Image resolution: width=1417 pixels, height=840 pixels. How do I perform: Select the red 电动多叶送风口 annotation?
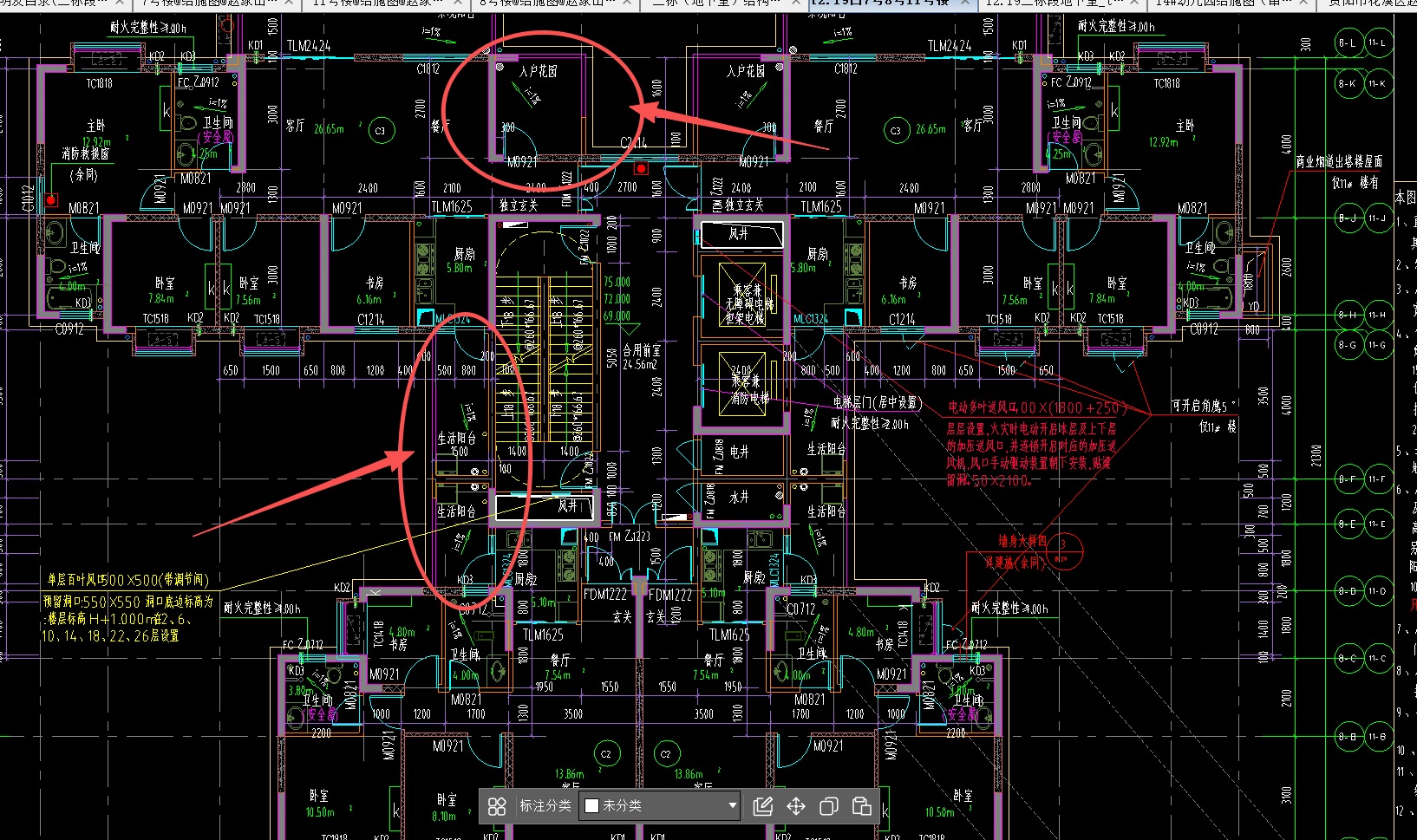(x=1036, y=407)
